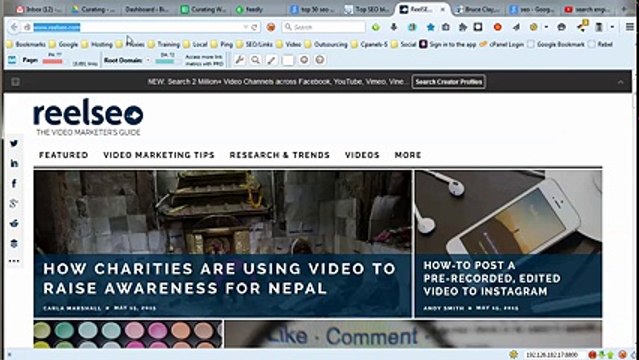Switch to the Inbox (12) tab

tap(39, 9)
